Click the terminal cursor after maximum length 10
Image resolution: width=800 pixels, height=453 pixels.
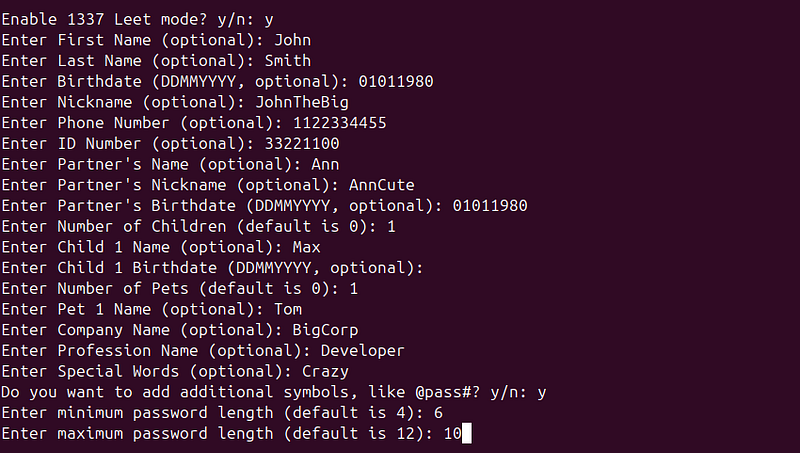tap(466, 434)
